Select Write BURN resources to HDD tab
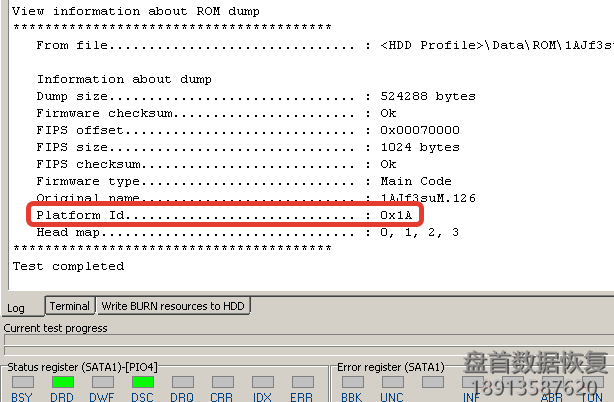The image size is (614, 402). pyautogui.click(x=174, y=306)
